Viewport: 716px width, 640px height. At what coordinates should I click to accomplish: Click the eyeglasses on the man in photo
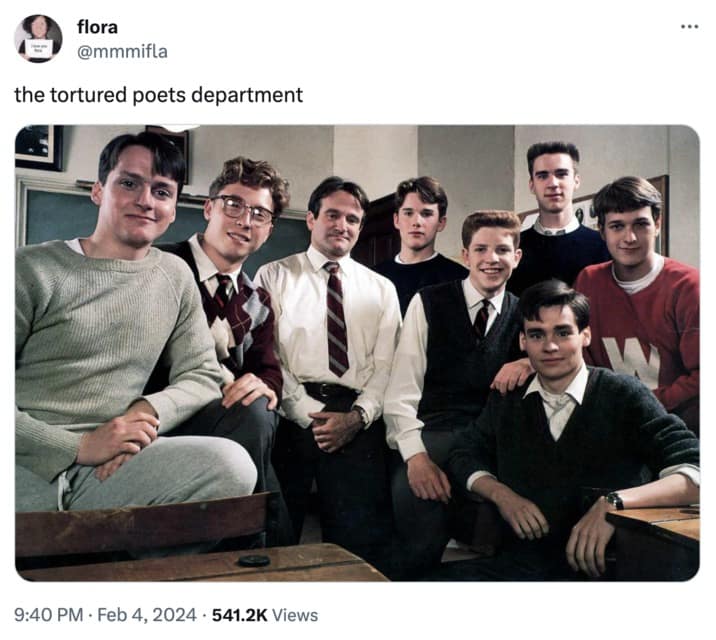[x=246, y=210]
